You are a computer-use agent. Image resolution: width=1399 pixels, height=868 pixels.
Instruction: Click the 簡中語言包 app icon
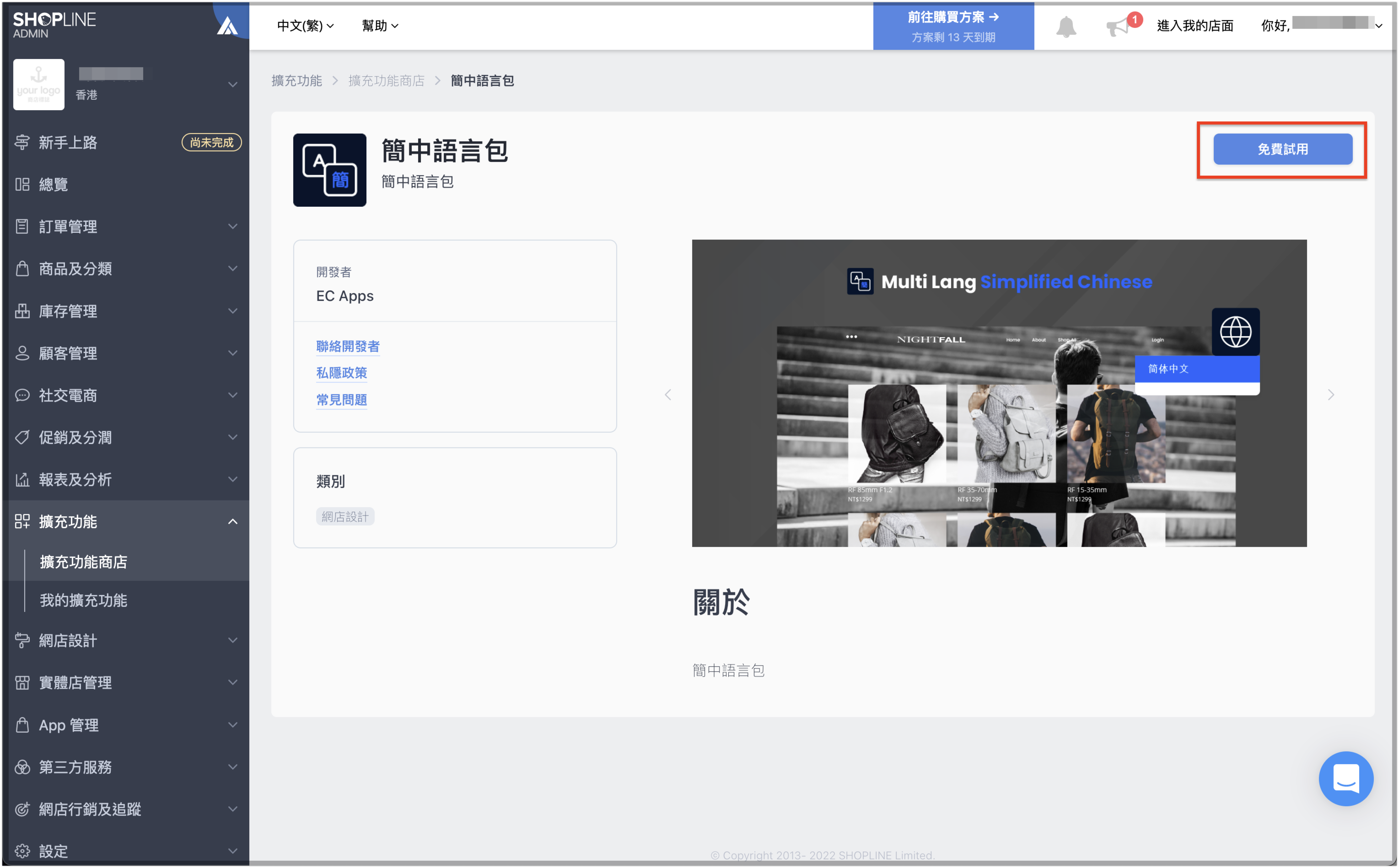tap(330, 170)
